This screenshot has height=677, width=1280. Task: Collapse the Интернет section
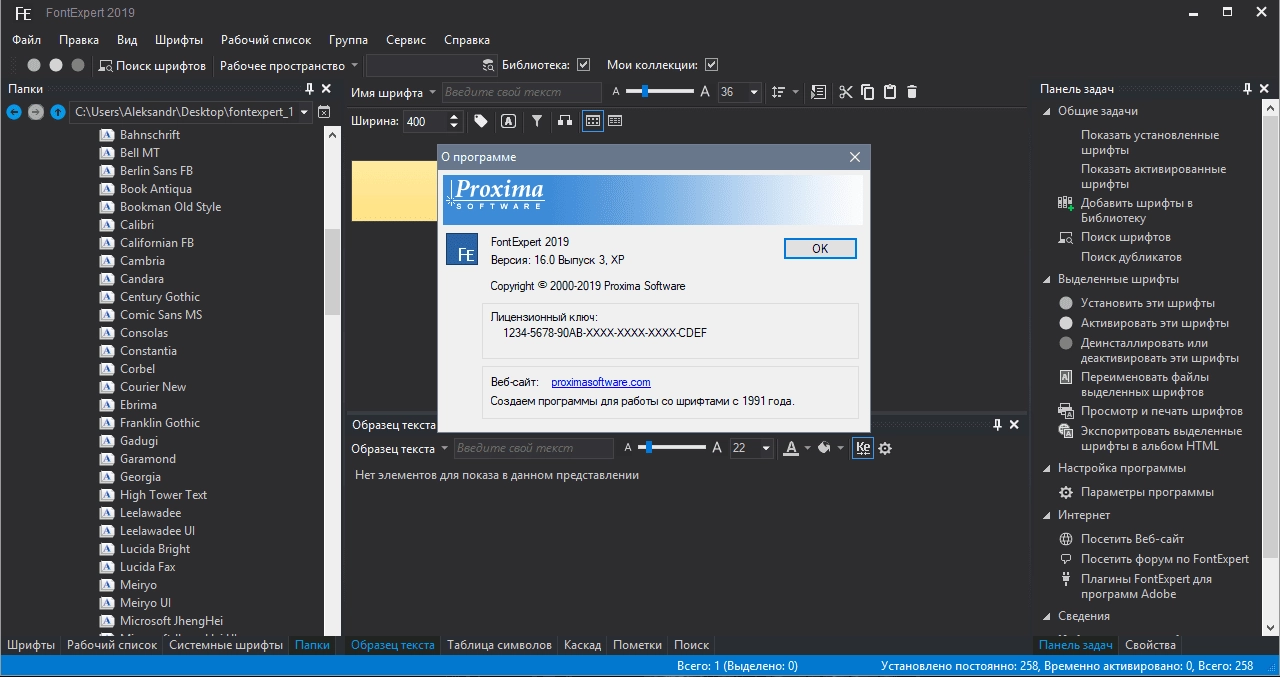[x=1047, y=515]
